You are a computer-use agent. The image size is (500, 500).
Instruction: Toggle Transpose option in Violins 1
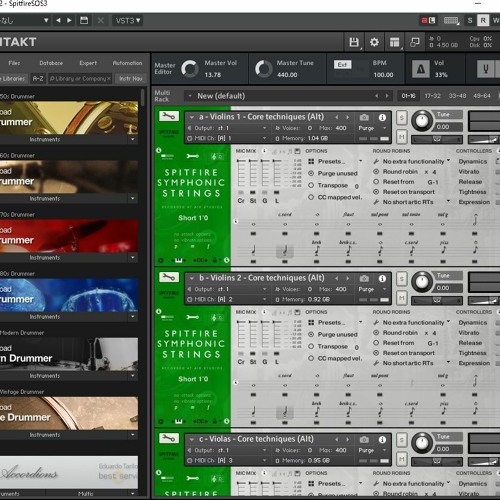pyautogui.click(x=311, y=185)
